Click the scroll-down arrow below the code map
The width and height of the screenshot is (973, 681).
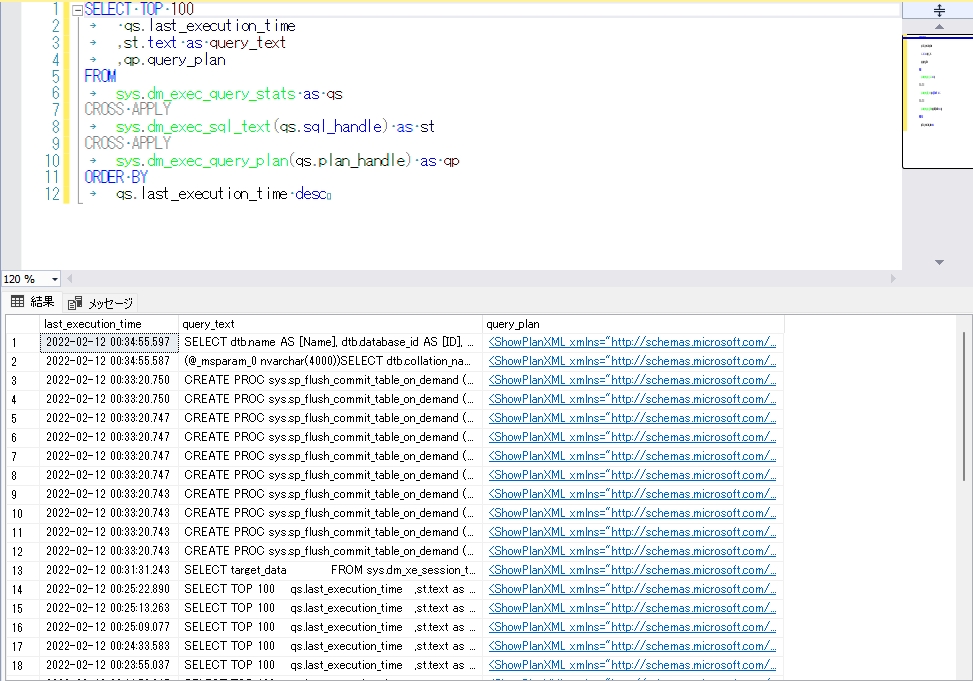[938, 261]
